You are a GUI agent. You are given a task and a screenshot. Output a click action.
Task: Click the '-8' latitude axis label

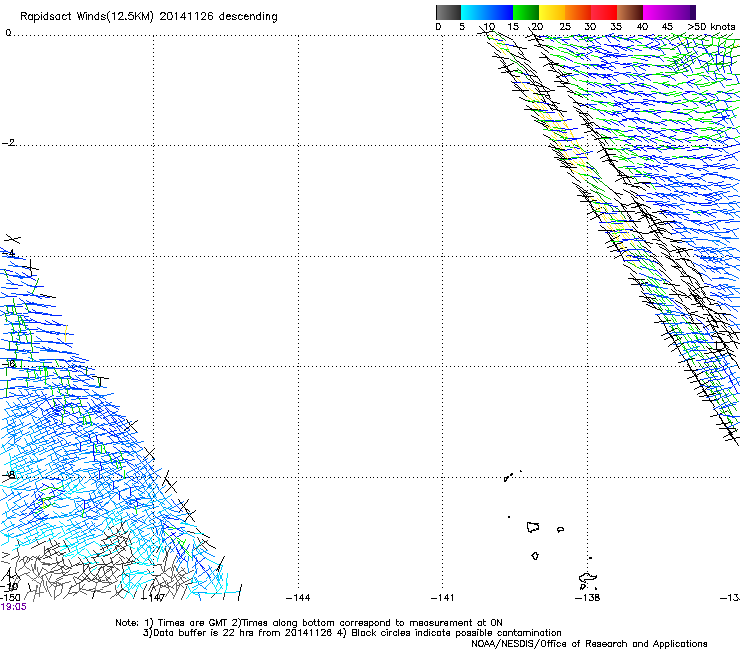[8, 475]
